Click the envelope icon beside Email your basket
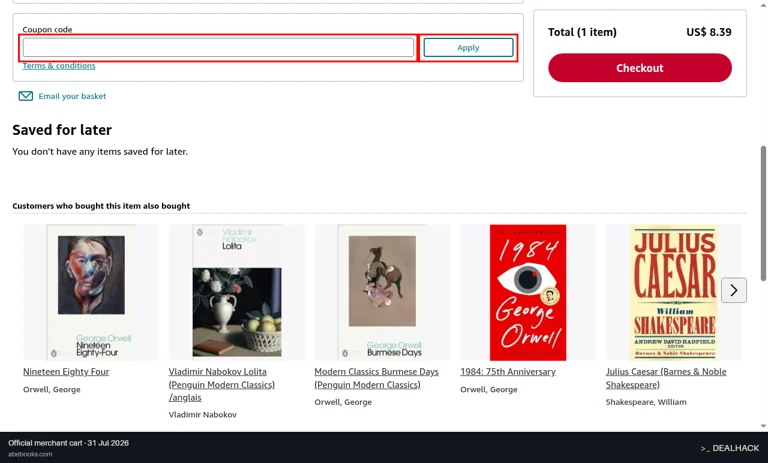This screenshot has width=768, height=463. coord(25,96)
